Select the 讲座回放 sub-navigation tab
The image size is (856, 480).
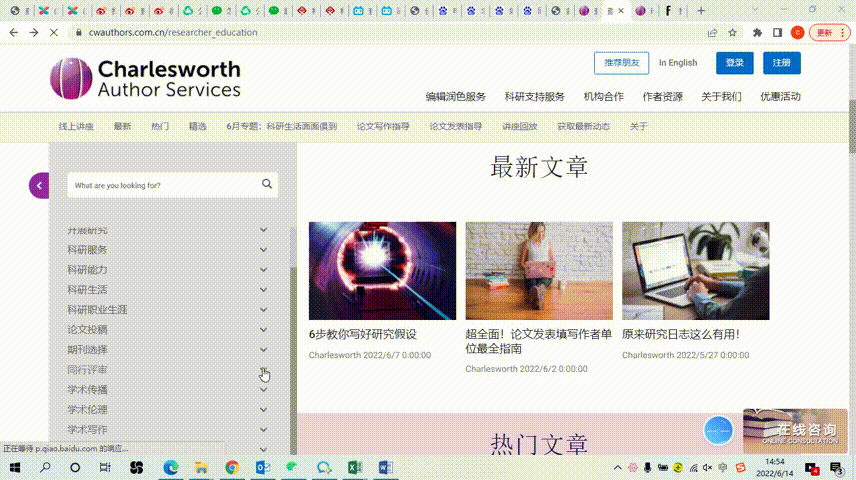pos(519,126)
